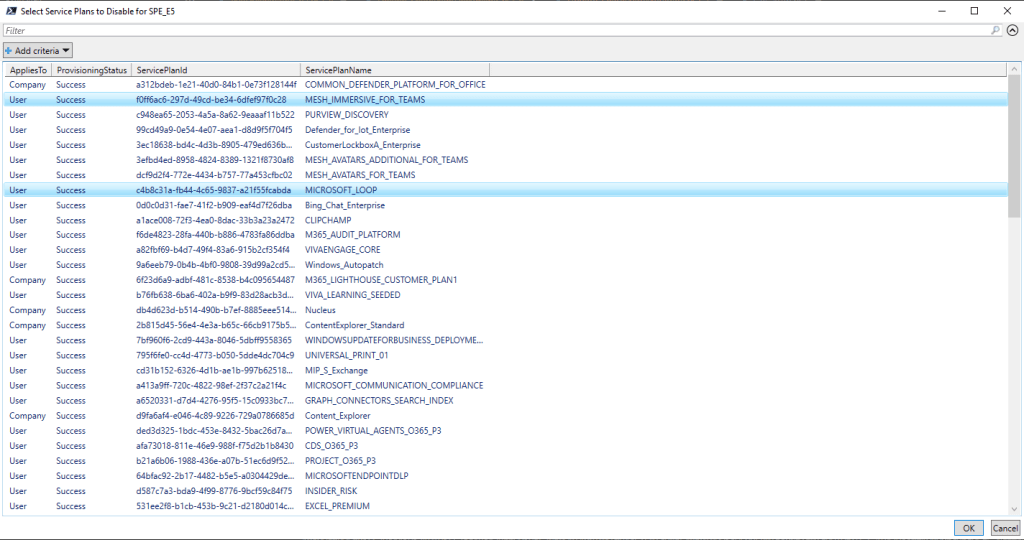The image size is (1024, 540).
Task: Sort by the ProvisioningStatus column header
Action: pos(92,70)
